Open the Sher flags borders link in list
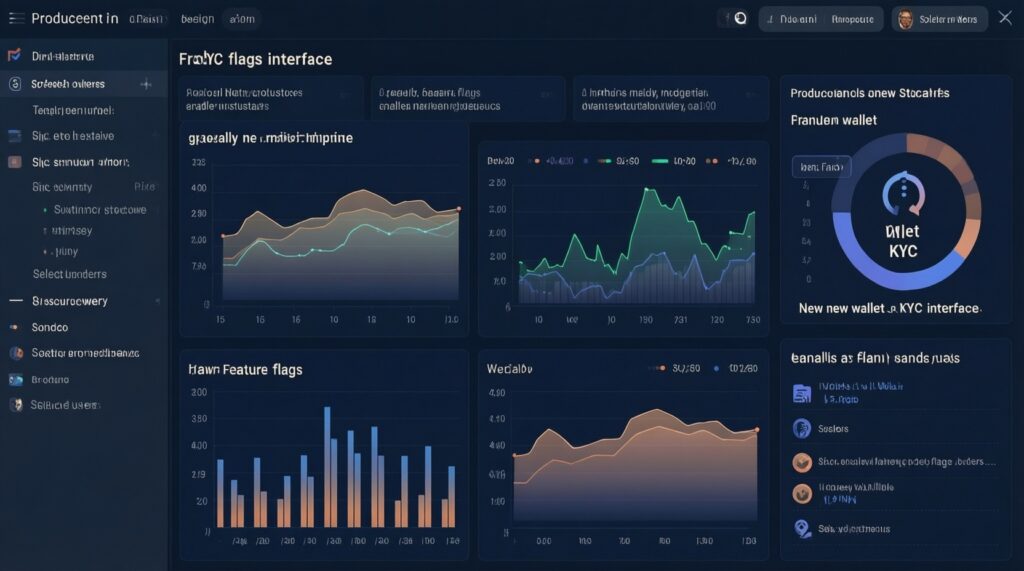The width and height of the screenshot is (1024, 571). (906, 462)
